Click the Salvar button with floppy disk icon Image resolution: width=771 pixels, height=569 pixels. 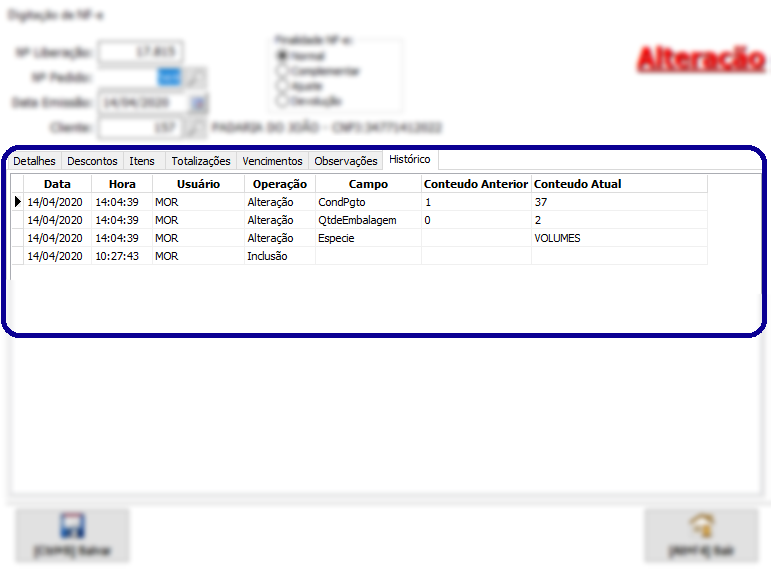coord(72,535)
